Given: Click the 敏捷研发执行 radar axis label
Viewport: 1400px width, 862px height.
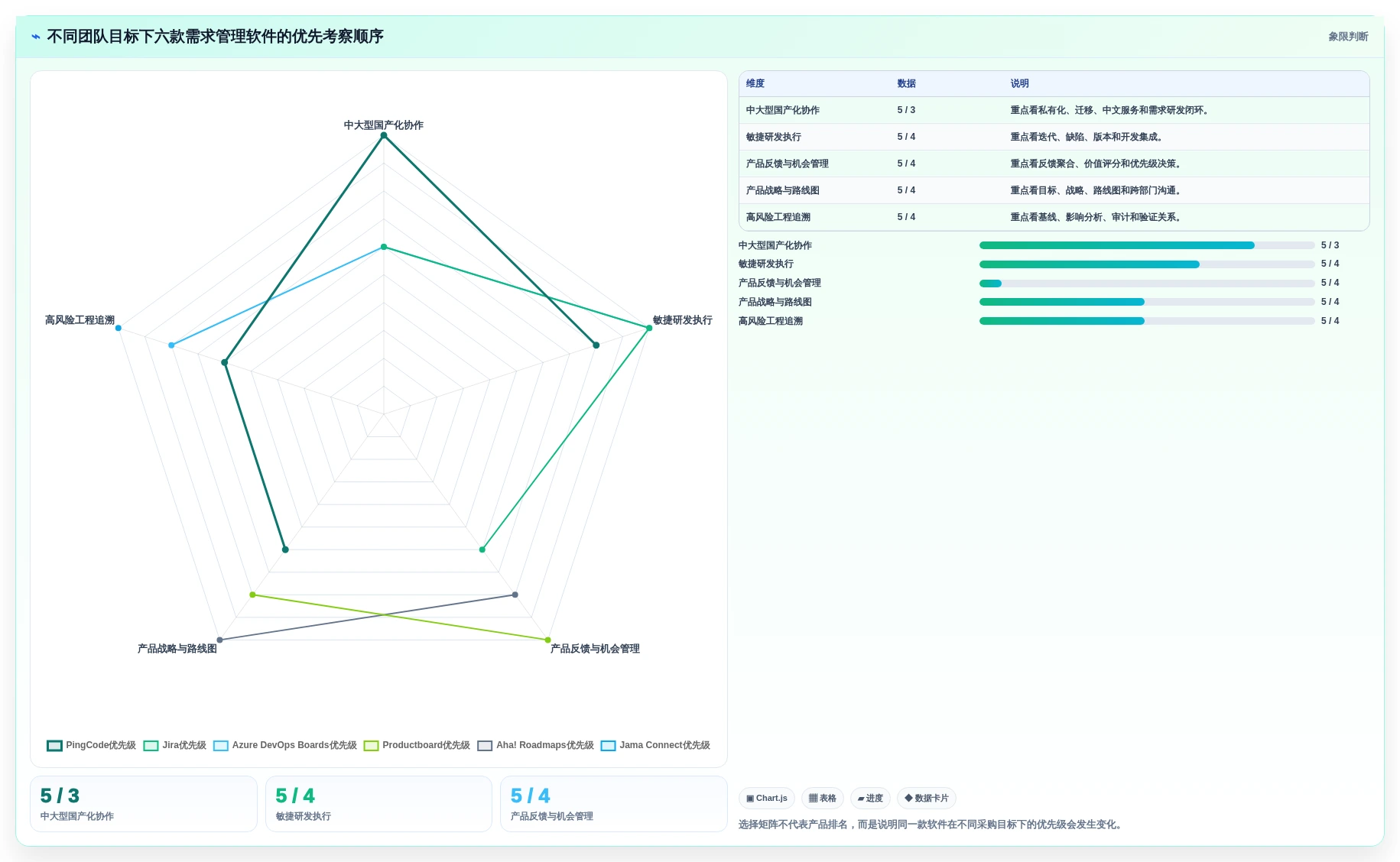Looking at the screenshot, I should (683, 320).
